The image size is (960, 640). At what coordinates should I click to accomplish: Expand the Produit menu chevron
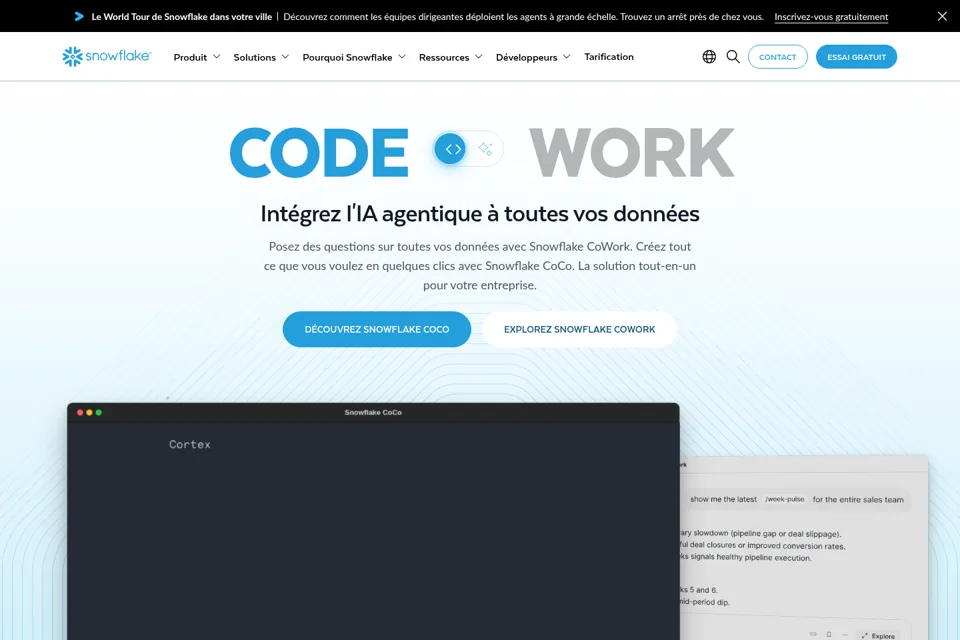click(217, 57)
